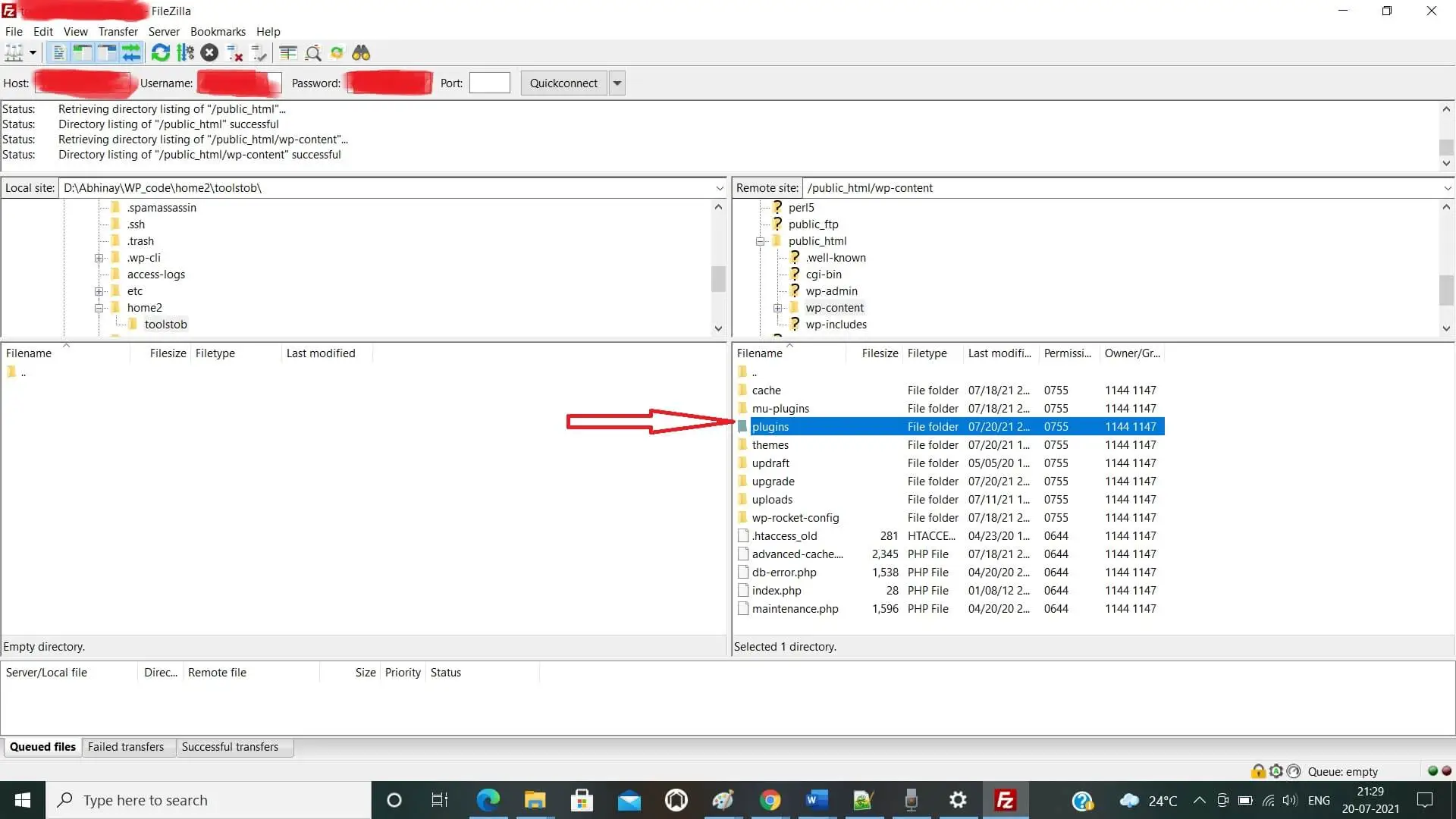Sort remote list by Filename column
The height and width of the screenshot is (819, 1456).
[x=759, y=353]
